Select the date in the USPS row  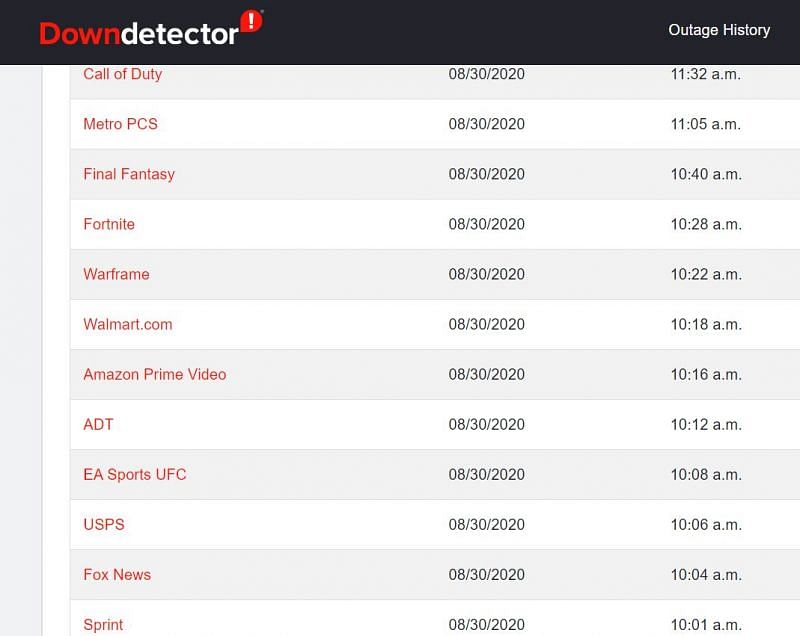coord(487,524)
